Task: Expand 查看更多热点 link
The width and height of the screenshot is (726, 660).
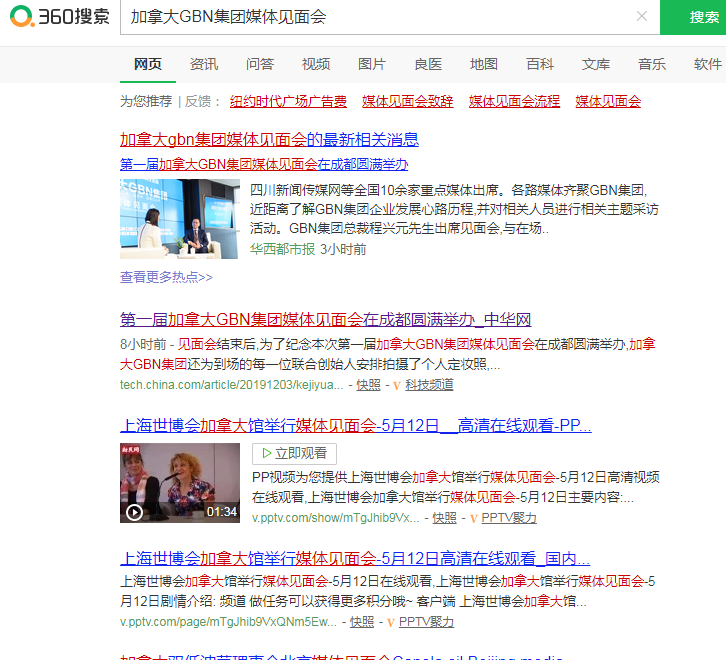Action: [x=166, y=277]
